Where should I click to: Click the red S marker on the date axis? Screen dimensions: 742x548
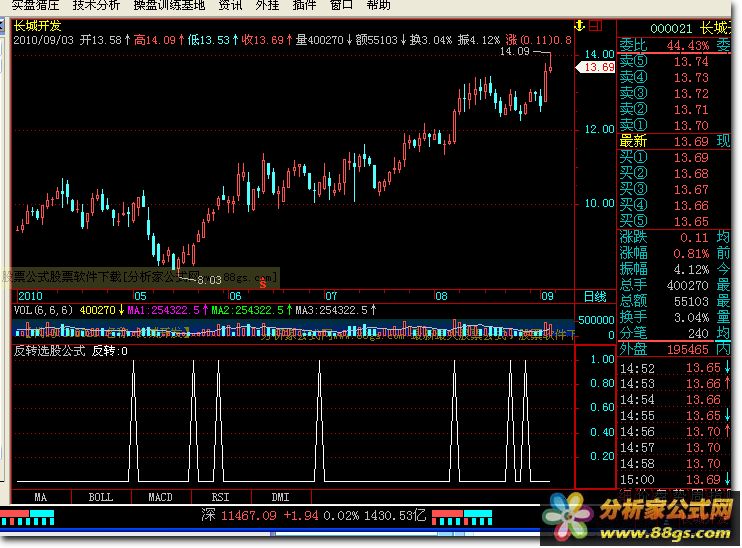[x=263, y=283]
